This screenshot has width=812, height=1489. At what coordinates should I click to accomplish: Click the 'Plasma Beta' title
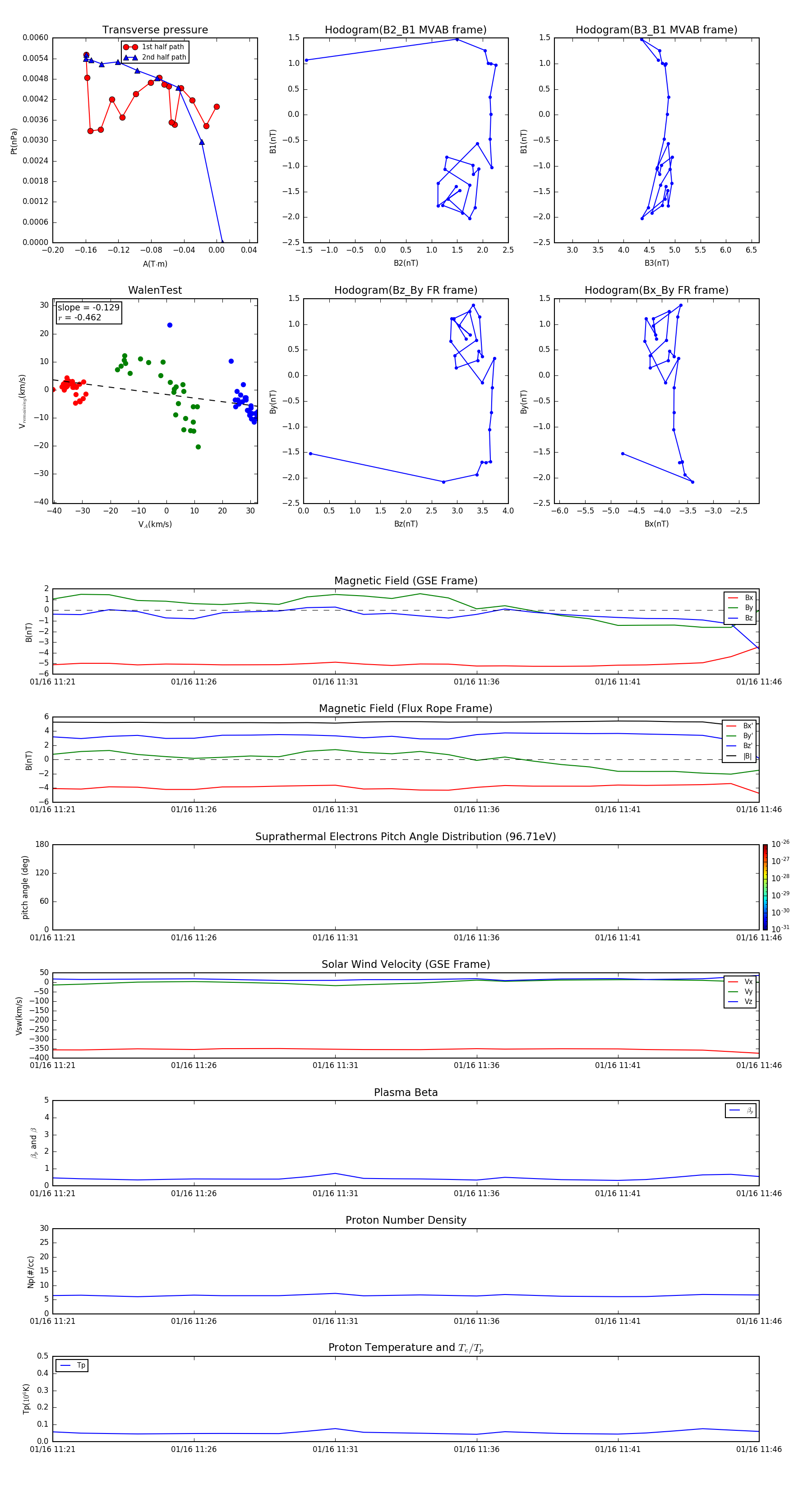coord(406,1092)
